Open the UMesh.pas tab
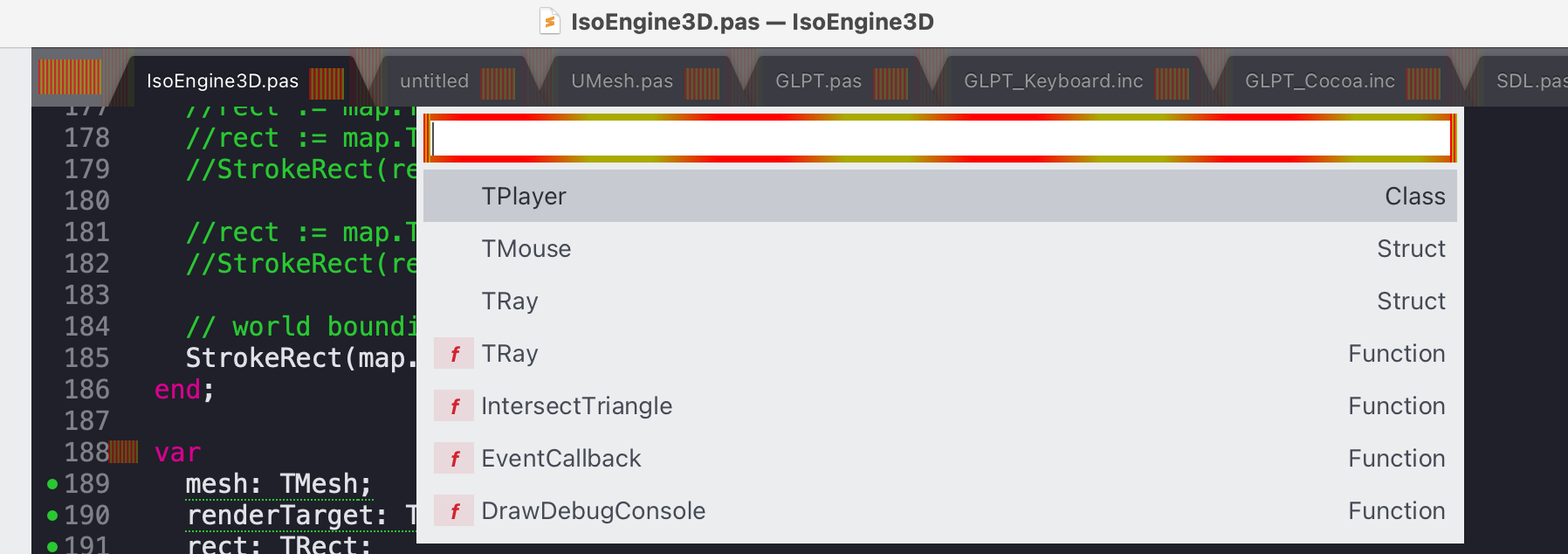 [x=621, y=80]
